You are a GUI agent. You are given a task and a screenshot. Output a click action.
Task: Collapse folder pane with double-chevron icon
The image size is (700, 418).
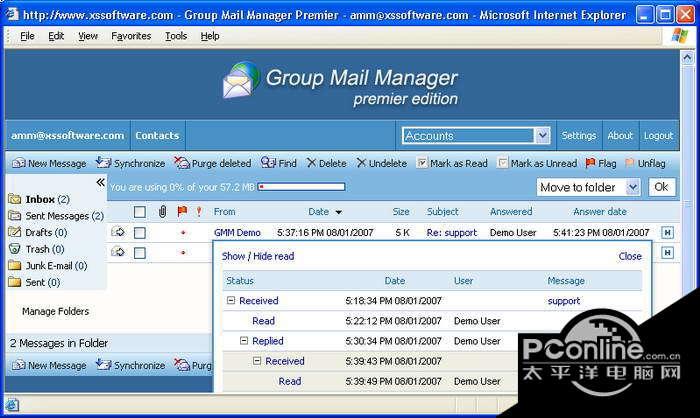click(100, 182)
